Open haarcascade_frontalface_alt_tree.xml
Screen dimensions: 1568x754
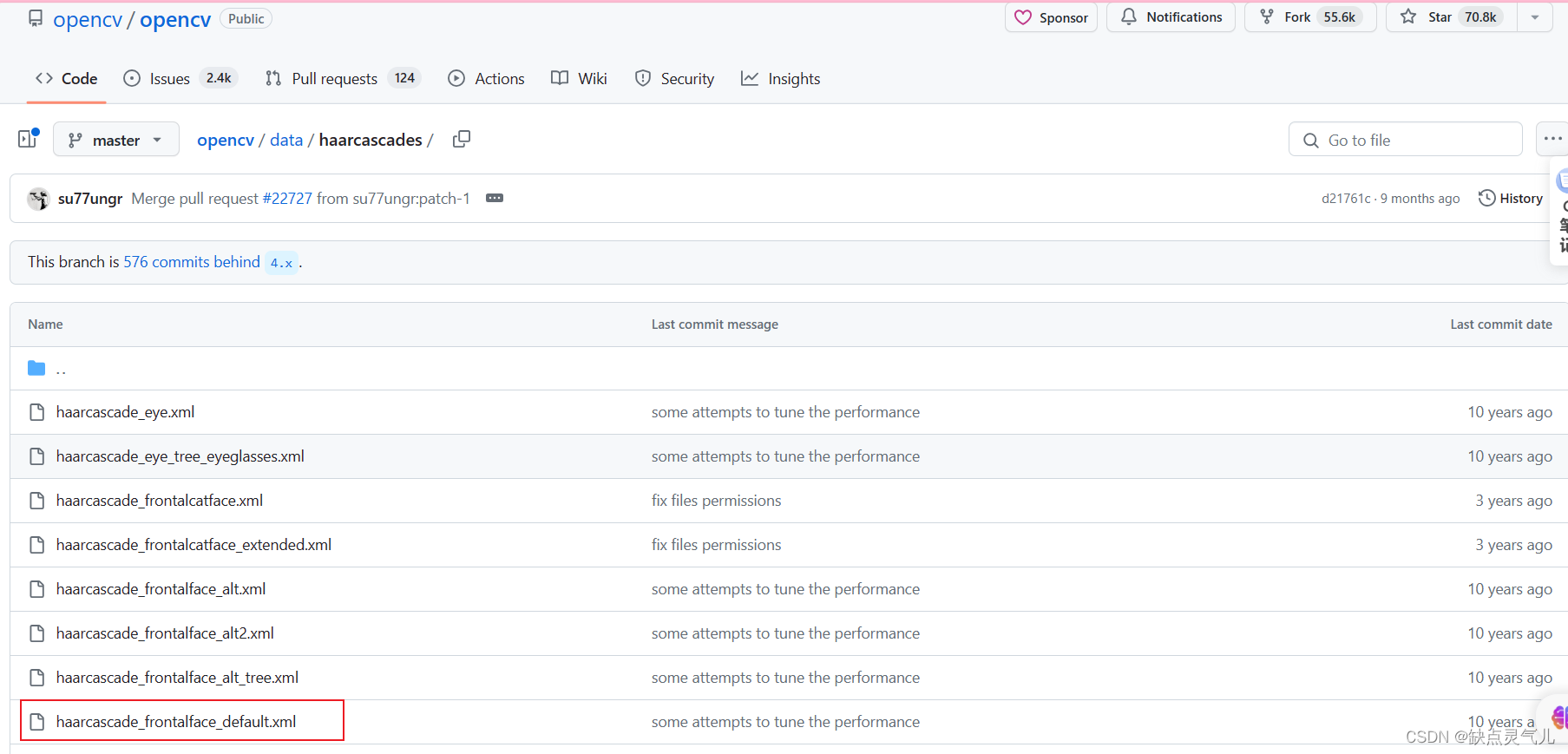click(177, 678)
